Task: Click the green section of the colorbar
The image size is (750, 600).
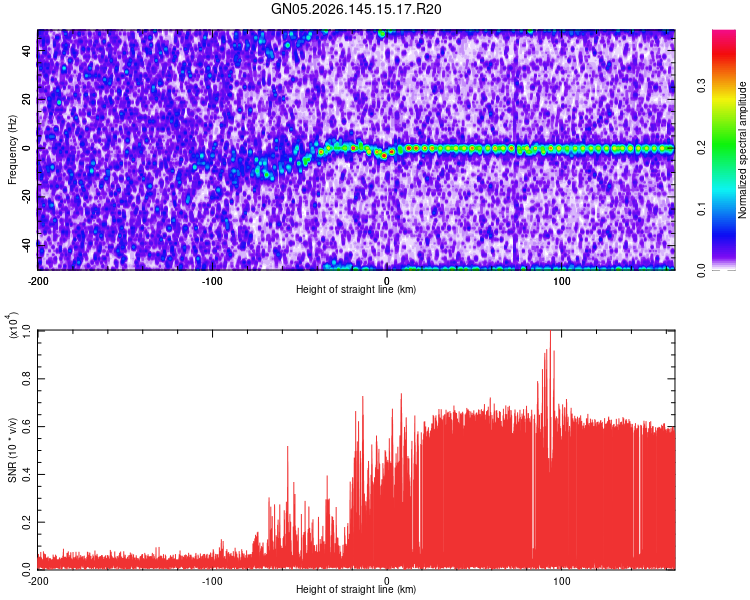Action: click(x=724, y=144)
